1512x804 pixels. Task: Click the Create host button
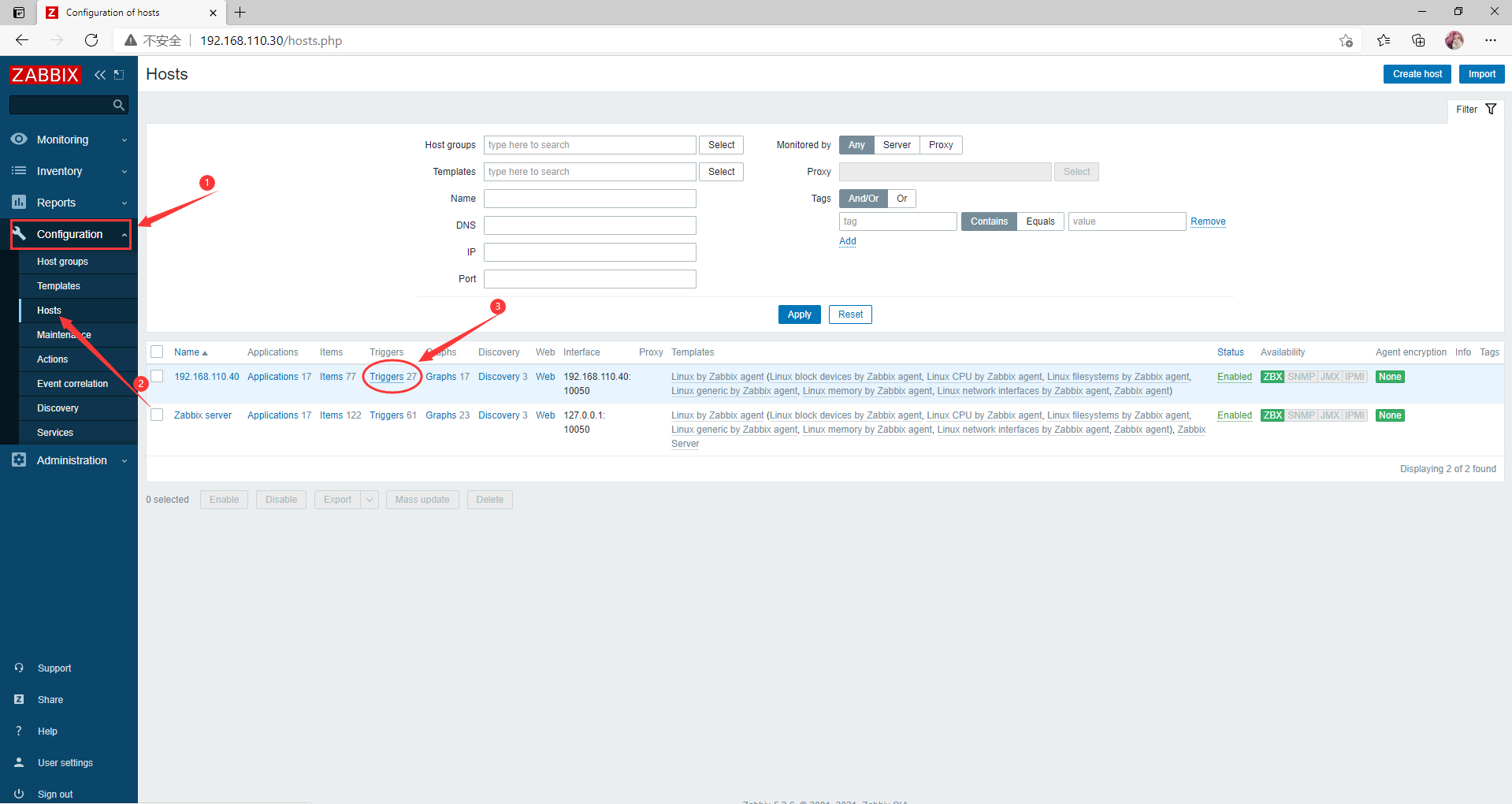(x=1417, y=74)
